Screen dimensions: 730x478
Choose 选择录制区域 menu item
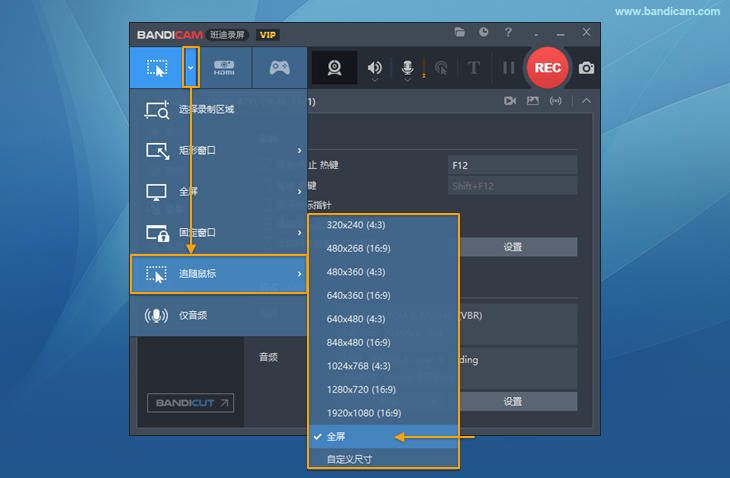(x=218, y=110)
